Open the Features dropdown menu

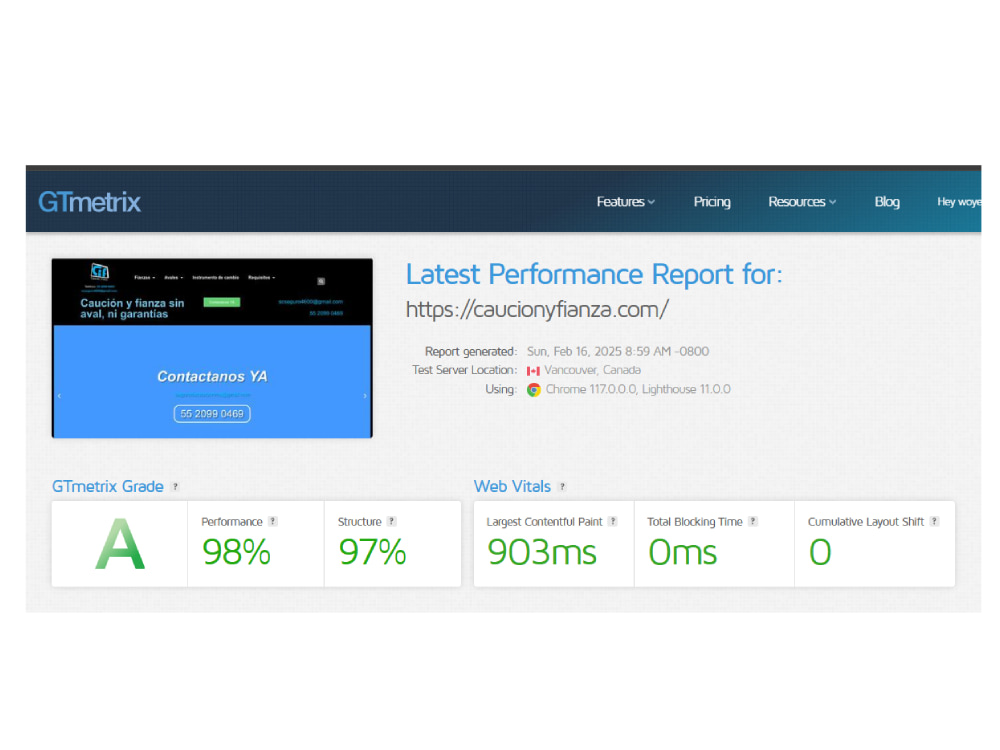pos(626,202)
